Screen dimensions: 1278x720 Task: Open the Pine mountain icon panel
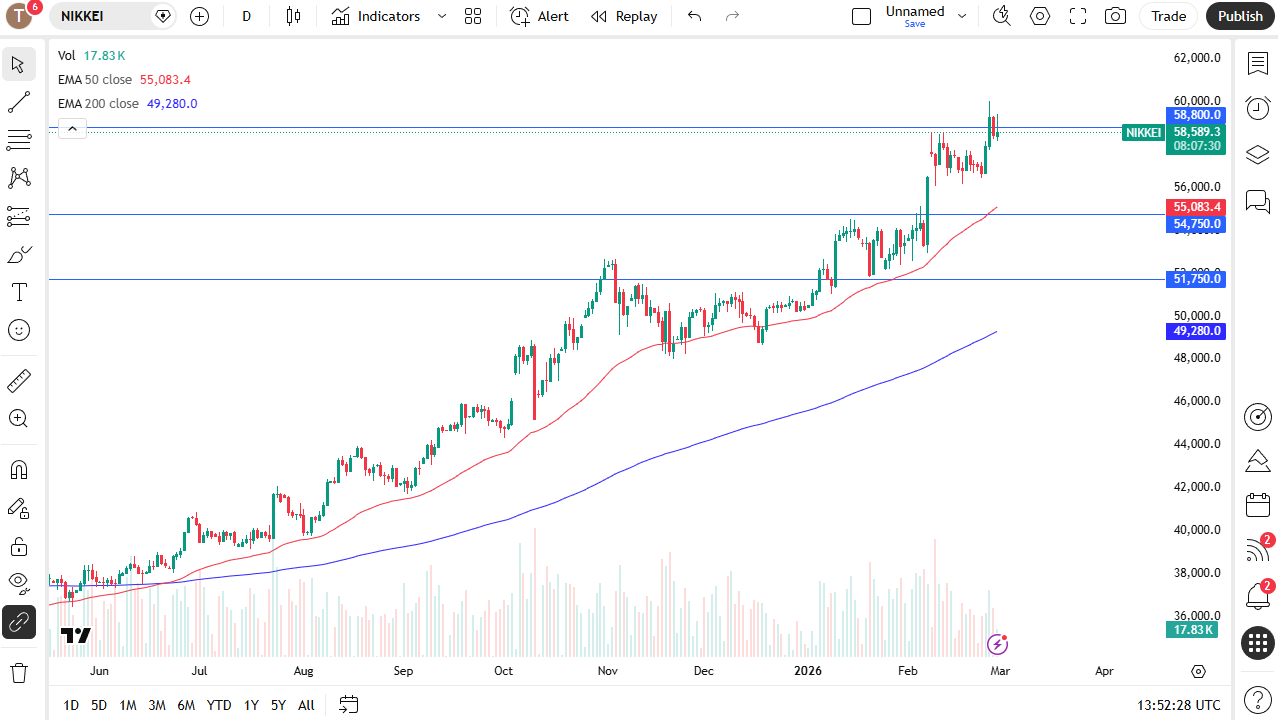1258,461
